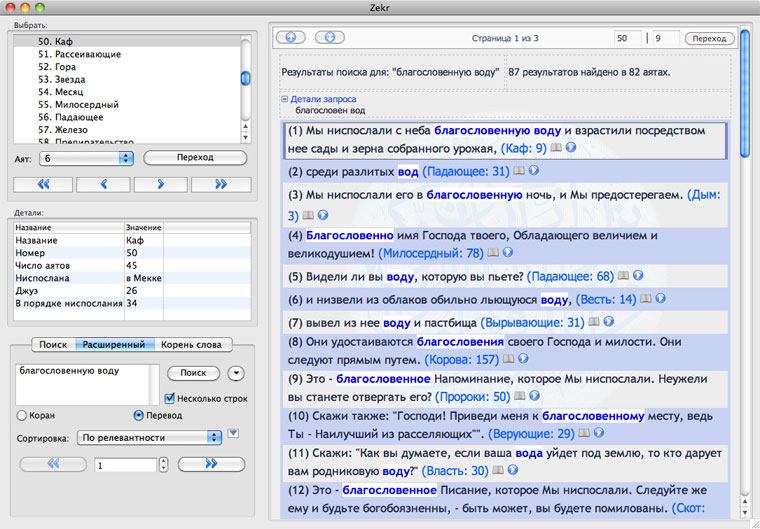This screenshot has width=760, height=529.
Task: Play audio icon next to (Верующие: 29)
Action: (x=599, y=433)
